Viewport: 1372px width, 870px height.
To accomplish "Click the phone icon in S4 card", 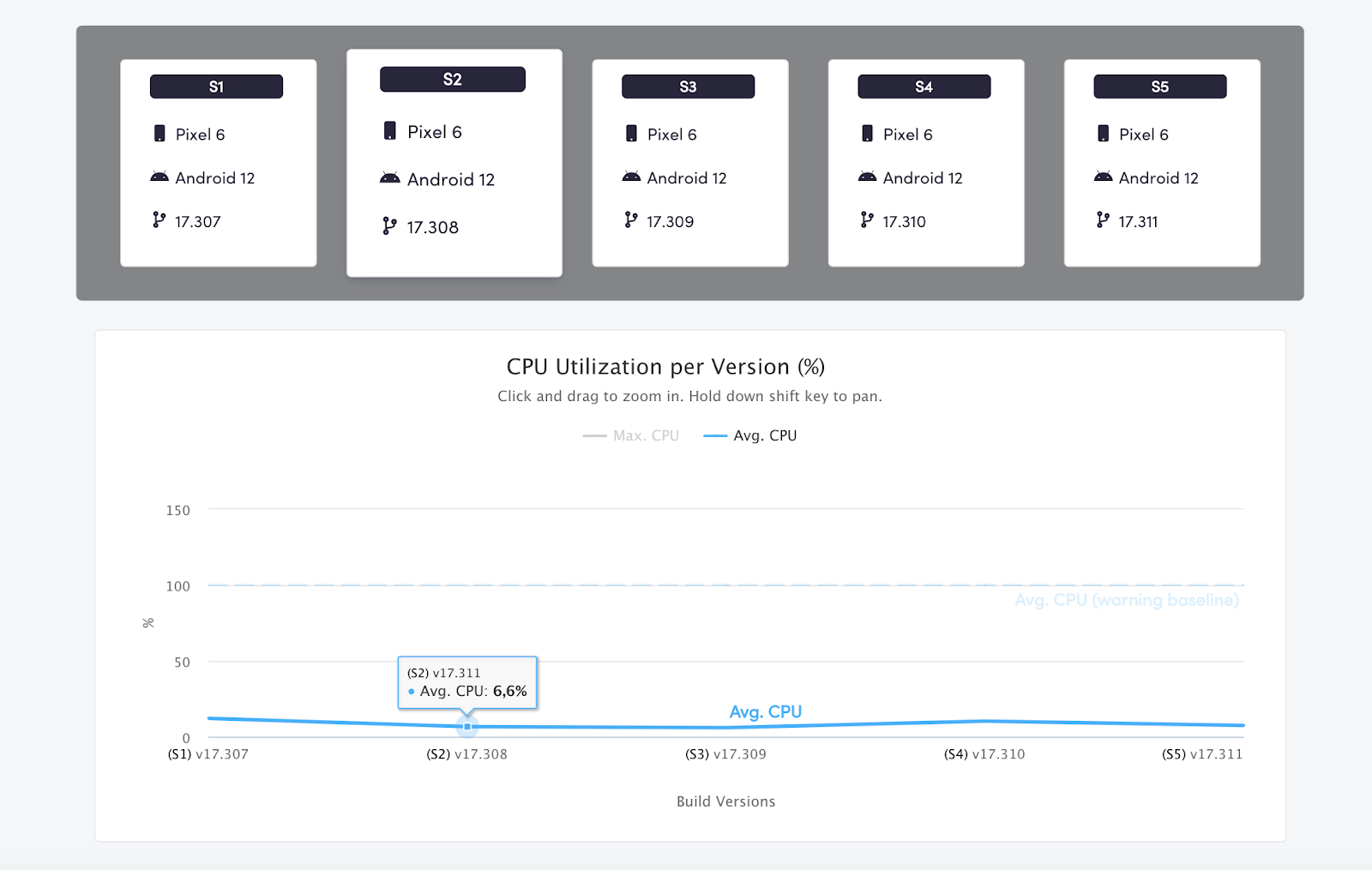I will point(867,134).
